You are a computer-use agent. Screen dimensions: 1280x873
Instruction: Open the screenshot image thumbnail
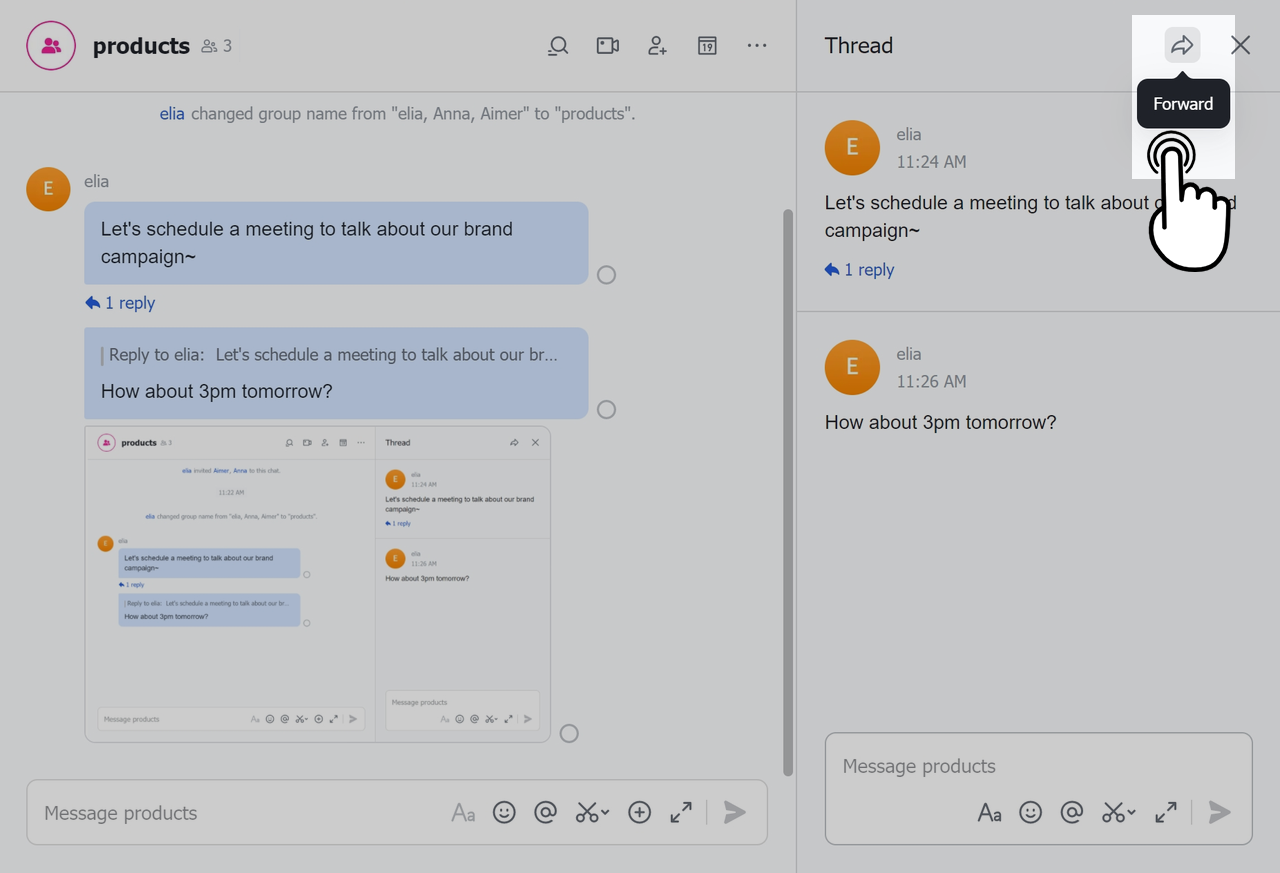[x=317, y=584]
